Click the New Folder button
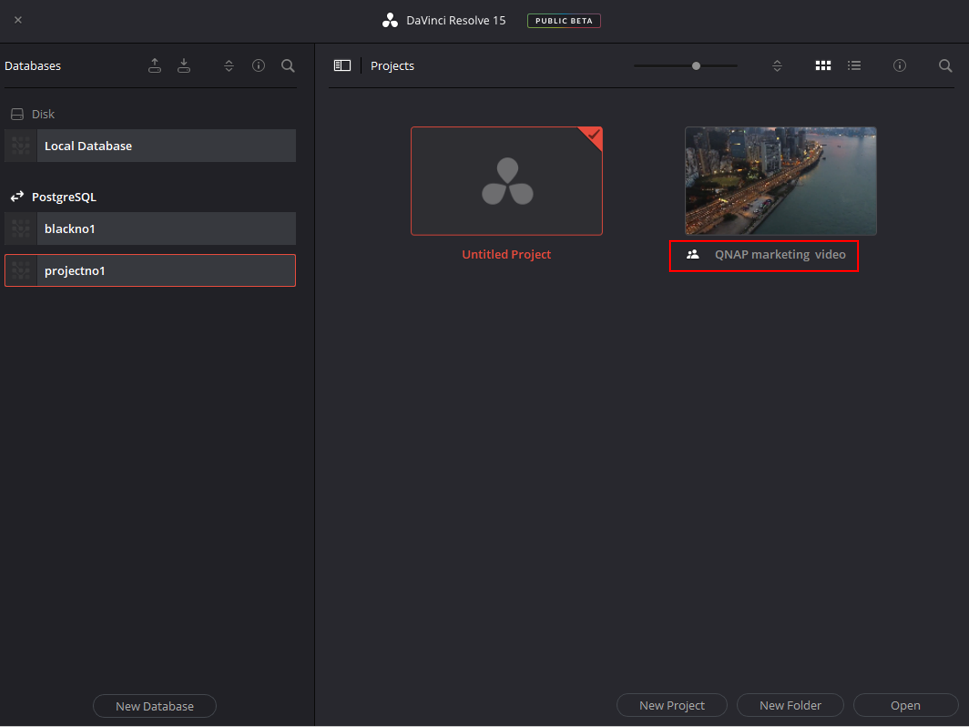This screenshot has width=969, height=727. [790, 705]
